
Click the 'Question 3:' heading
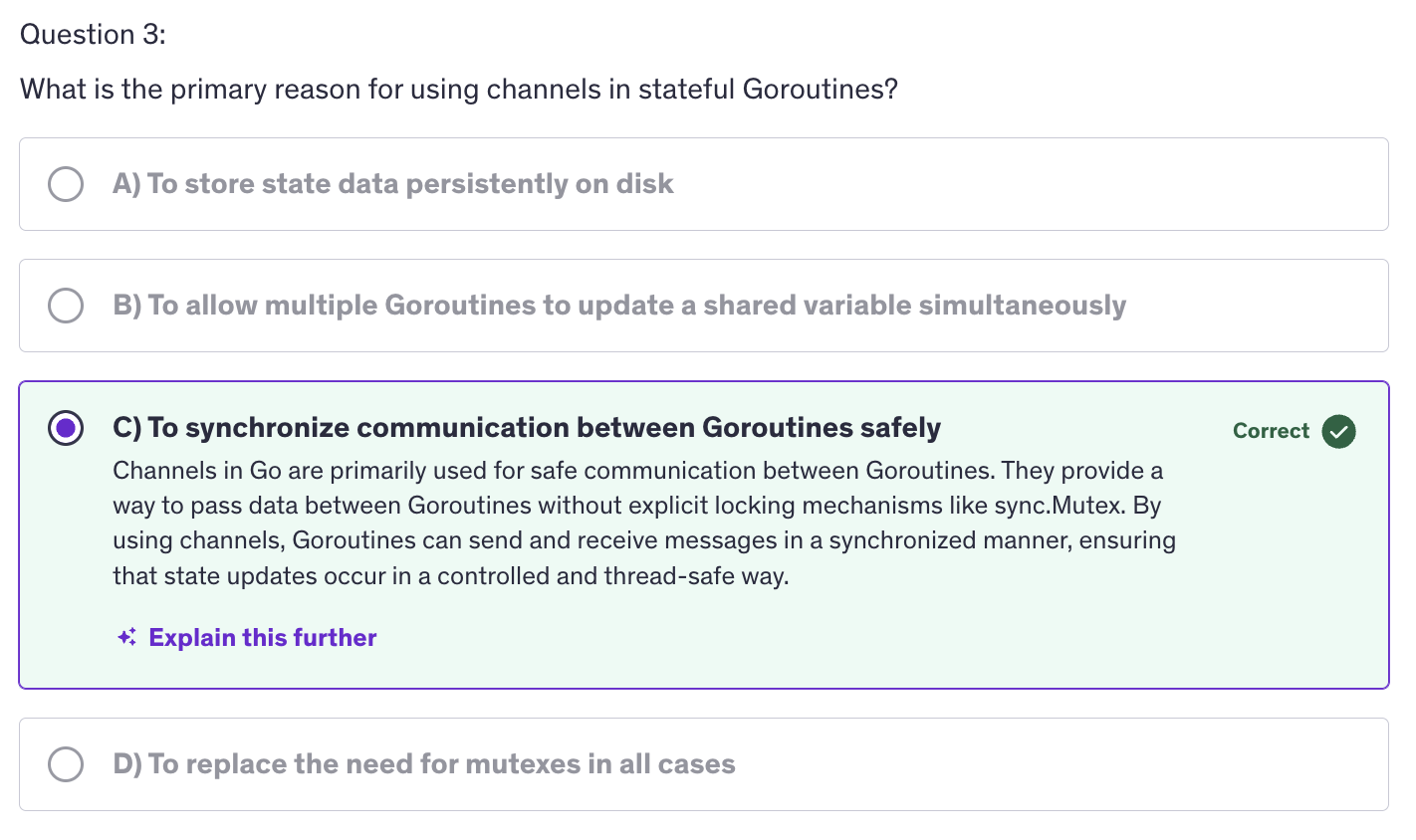(93, 35)
